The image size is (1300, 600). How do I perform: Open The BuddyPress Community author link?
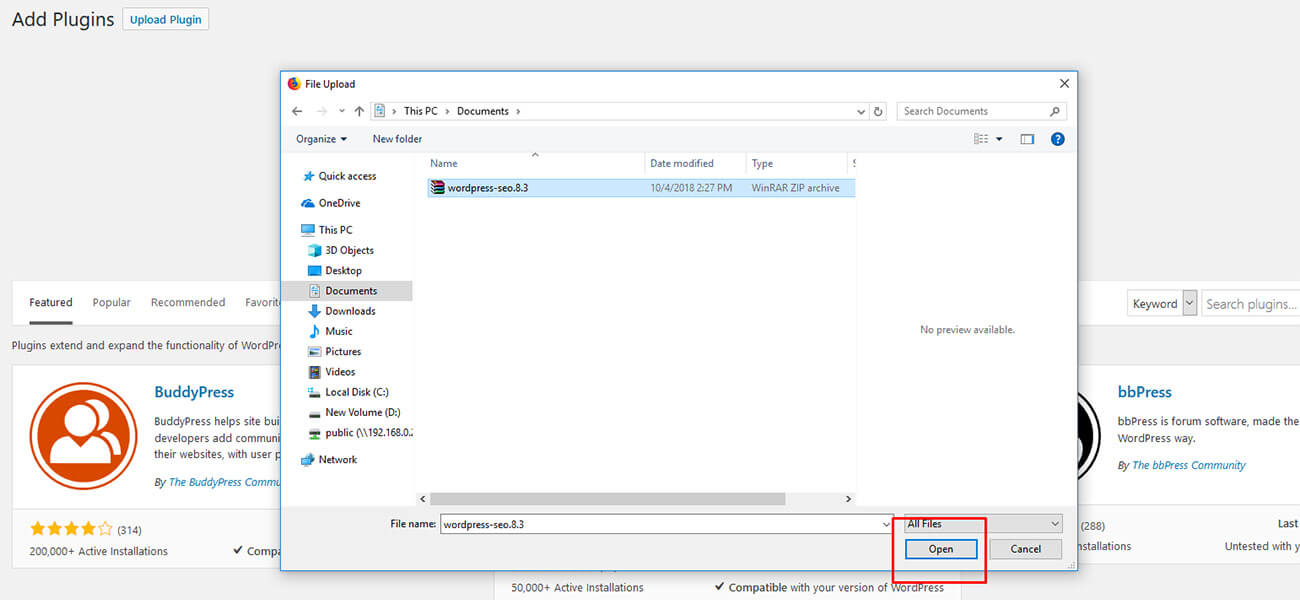click(224, 482)
